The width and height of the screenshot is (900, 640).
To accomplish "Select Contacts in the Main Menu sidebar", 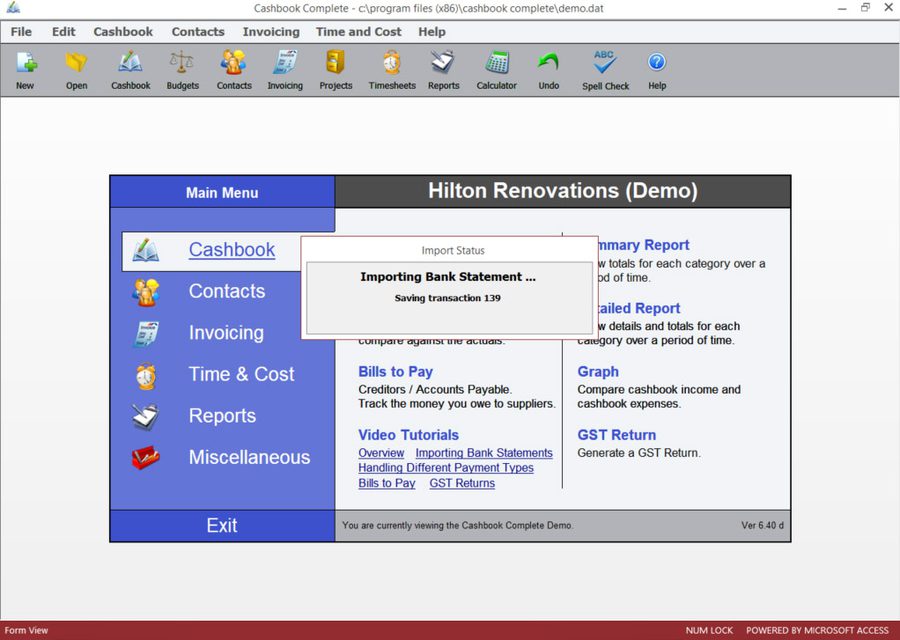I will pyautogui.click(x=227, y=291).
